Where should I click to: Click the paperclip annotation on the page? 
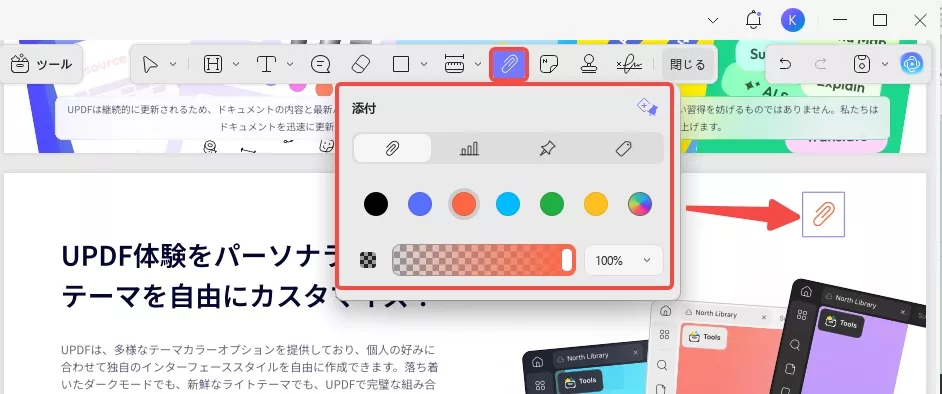823,214
